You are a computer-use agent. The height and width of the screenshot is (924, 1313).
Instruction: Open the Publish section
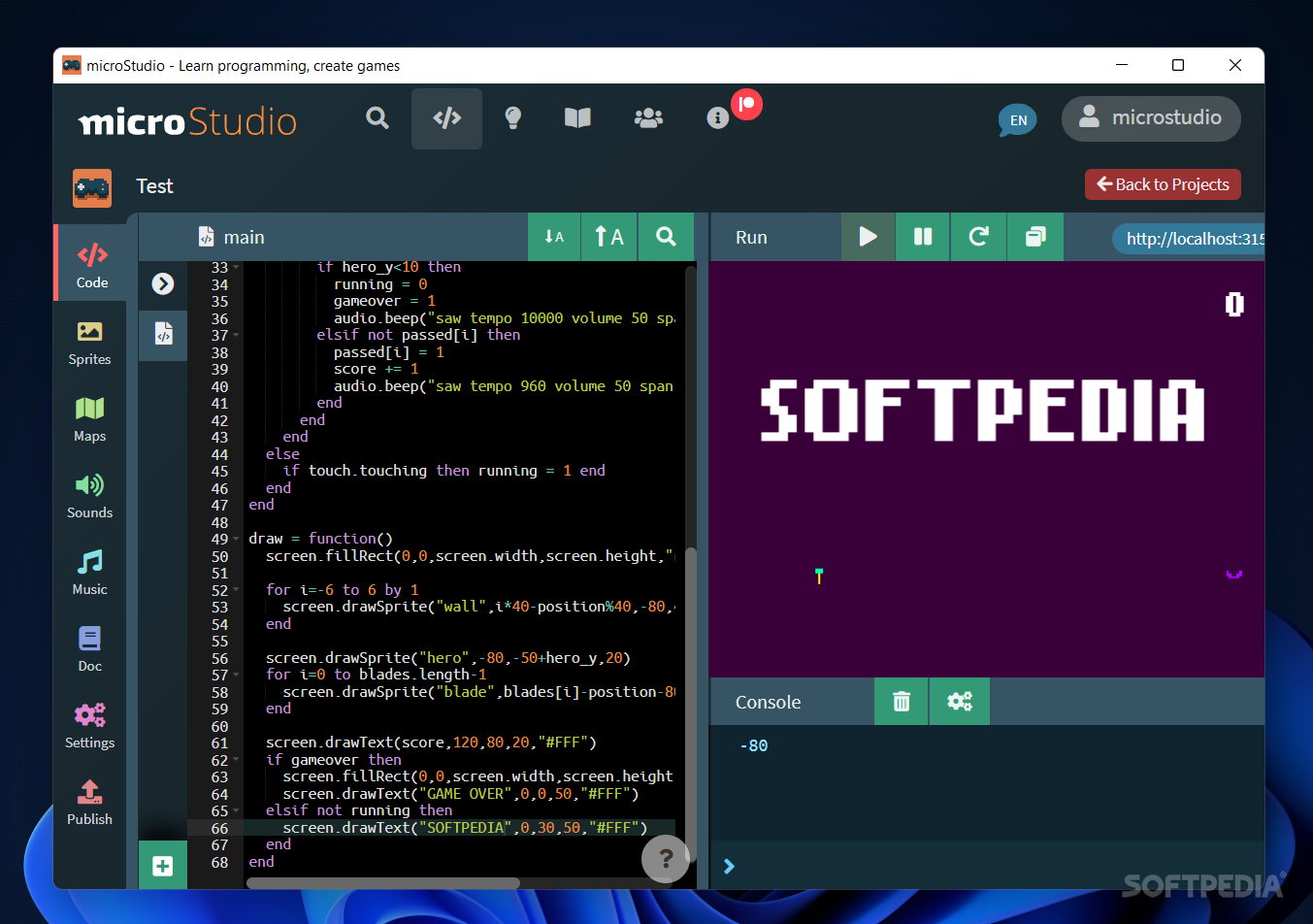89,803
